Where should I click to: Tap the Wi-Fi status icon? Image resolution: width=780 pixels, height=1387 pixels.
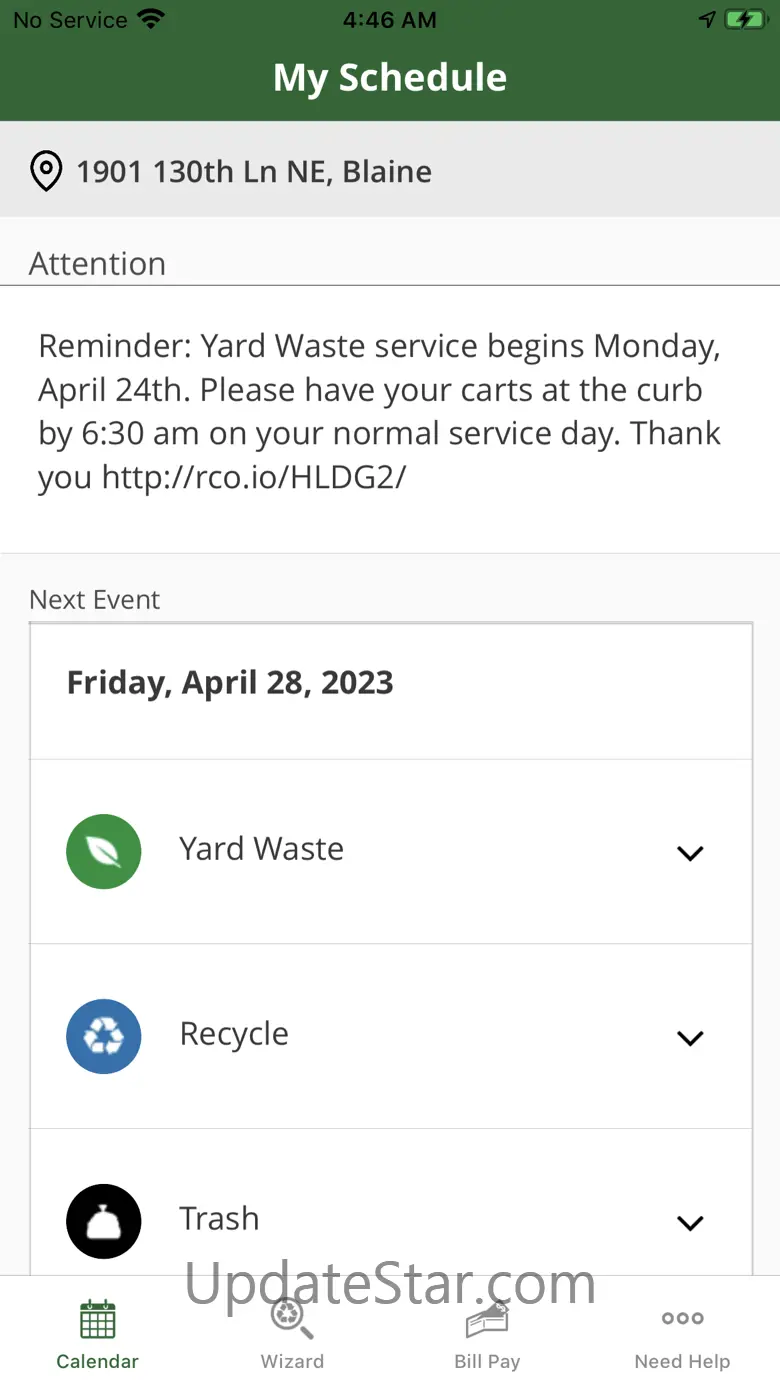(151, 20)
